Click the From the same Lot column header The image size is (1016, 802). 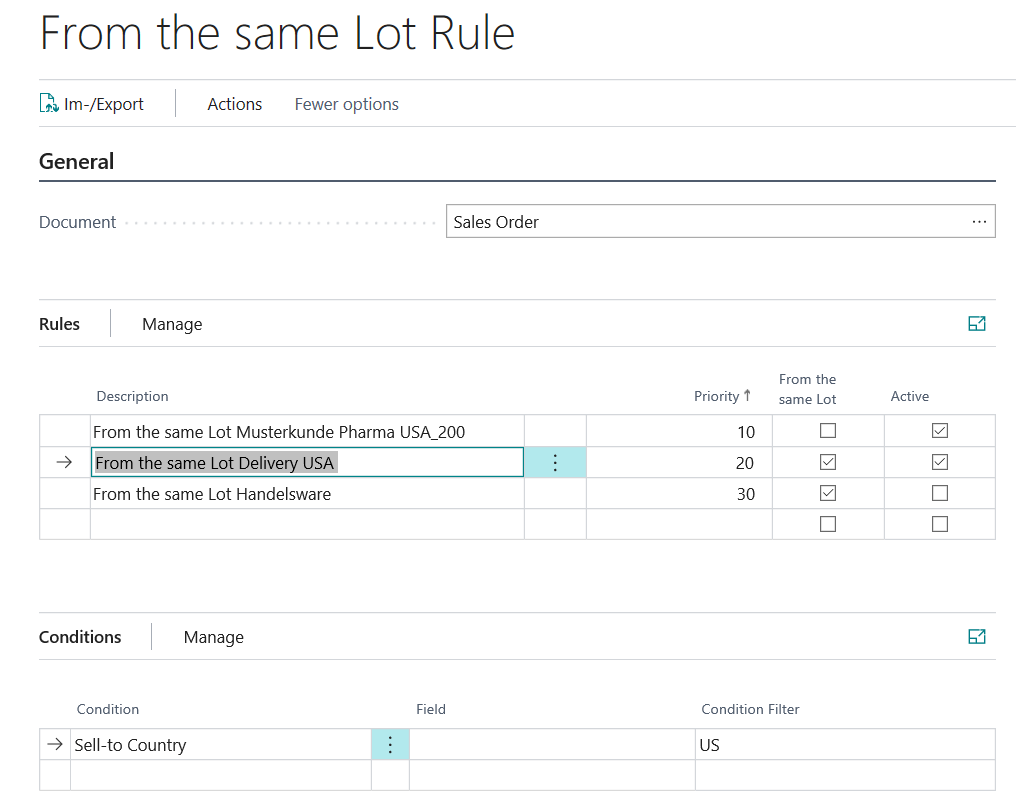[x=807, y=389]
